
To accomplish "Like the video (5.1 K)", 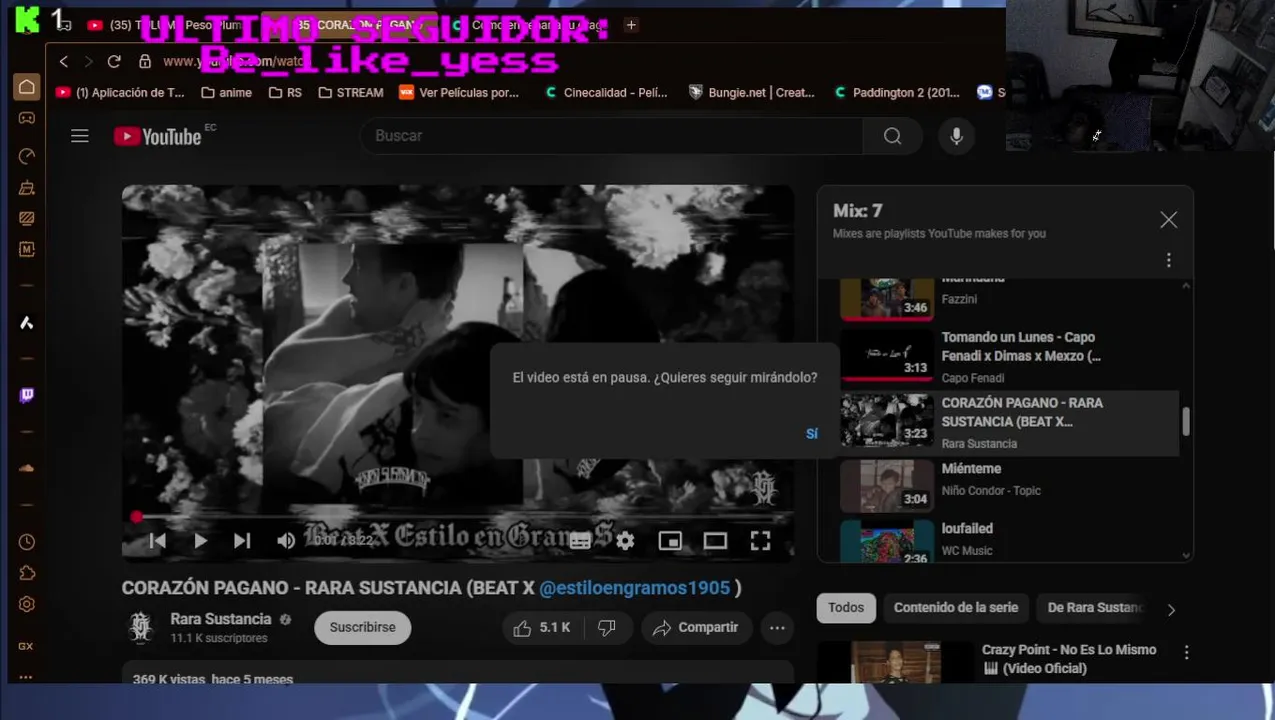I will [542, 628].
